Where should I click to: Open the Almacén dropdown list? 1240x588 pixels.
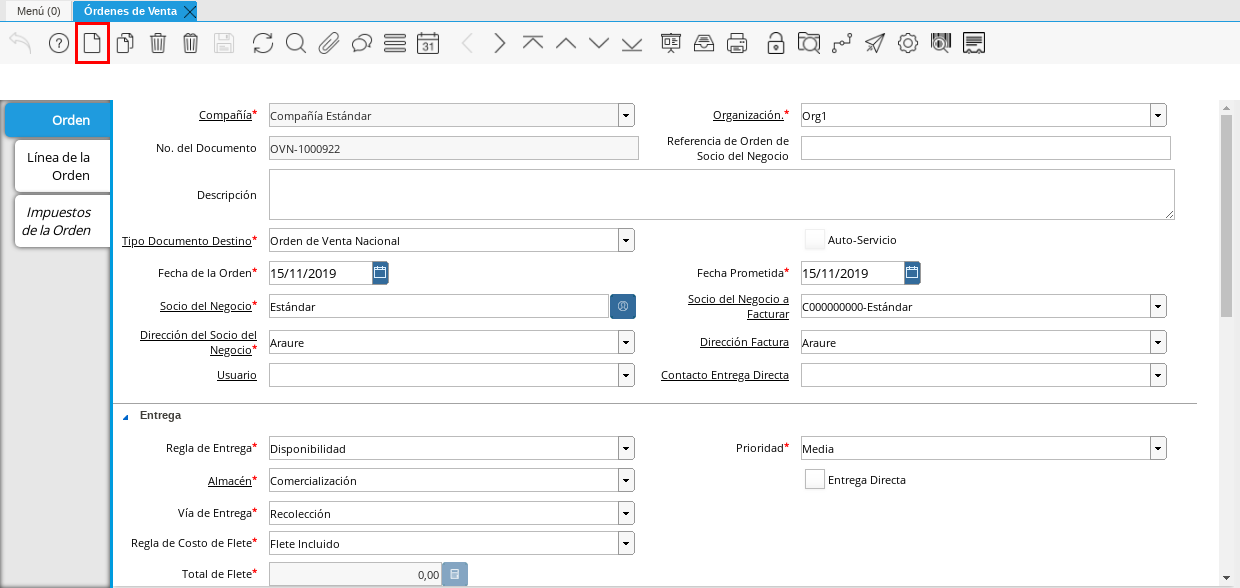(x=626, y=481)
